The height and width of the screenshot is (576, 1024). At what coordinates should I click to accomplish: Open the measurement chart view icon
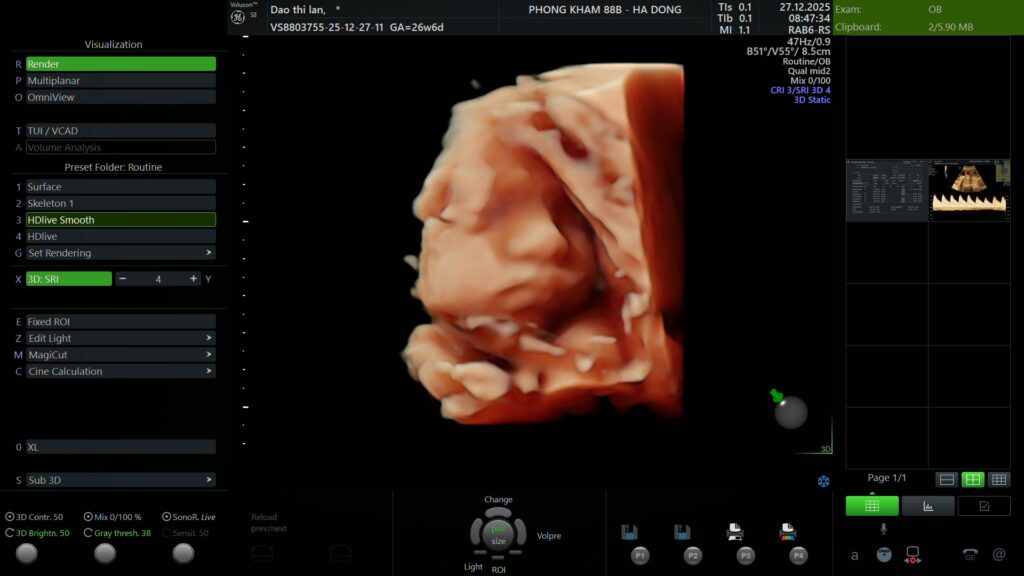coord(928,506)
